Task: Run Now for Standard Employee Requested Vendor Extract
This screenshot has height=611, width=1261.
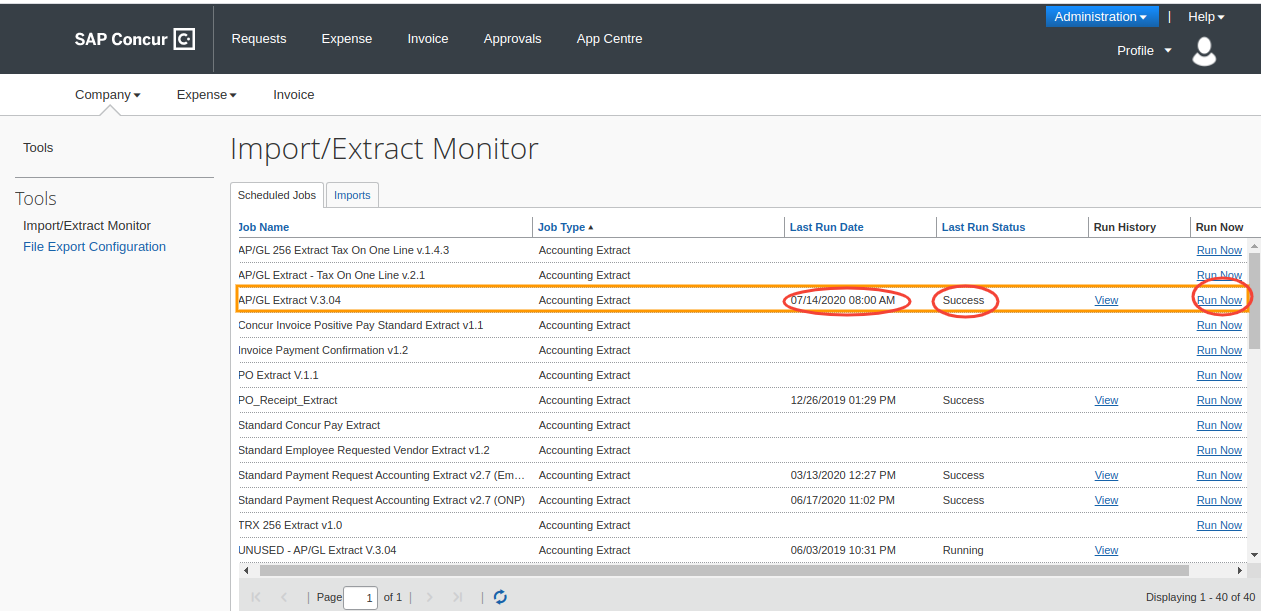Action: (1219, 450)
